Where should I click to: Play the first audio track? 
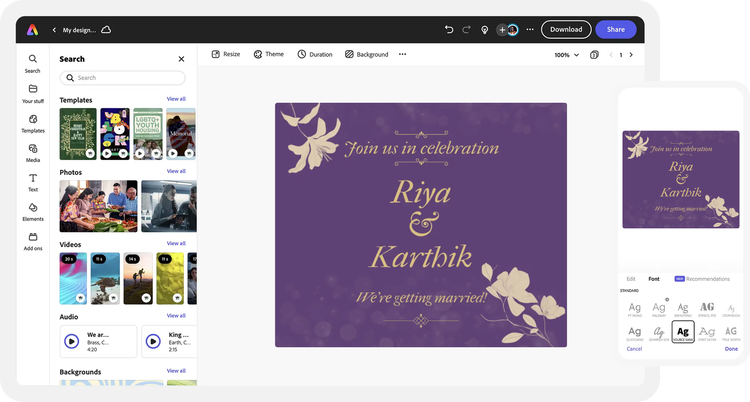coord(72,341)
